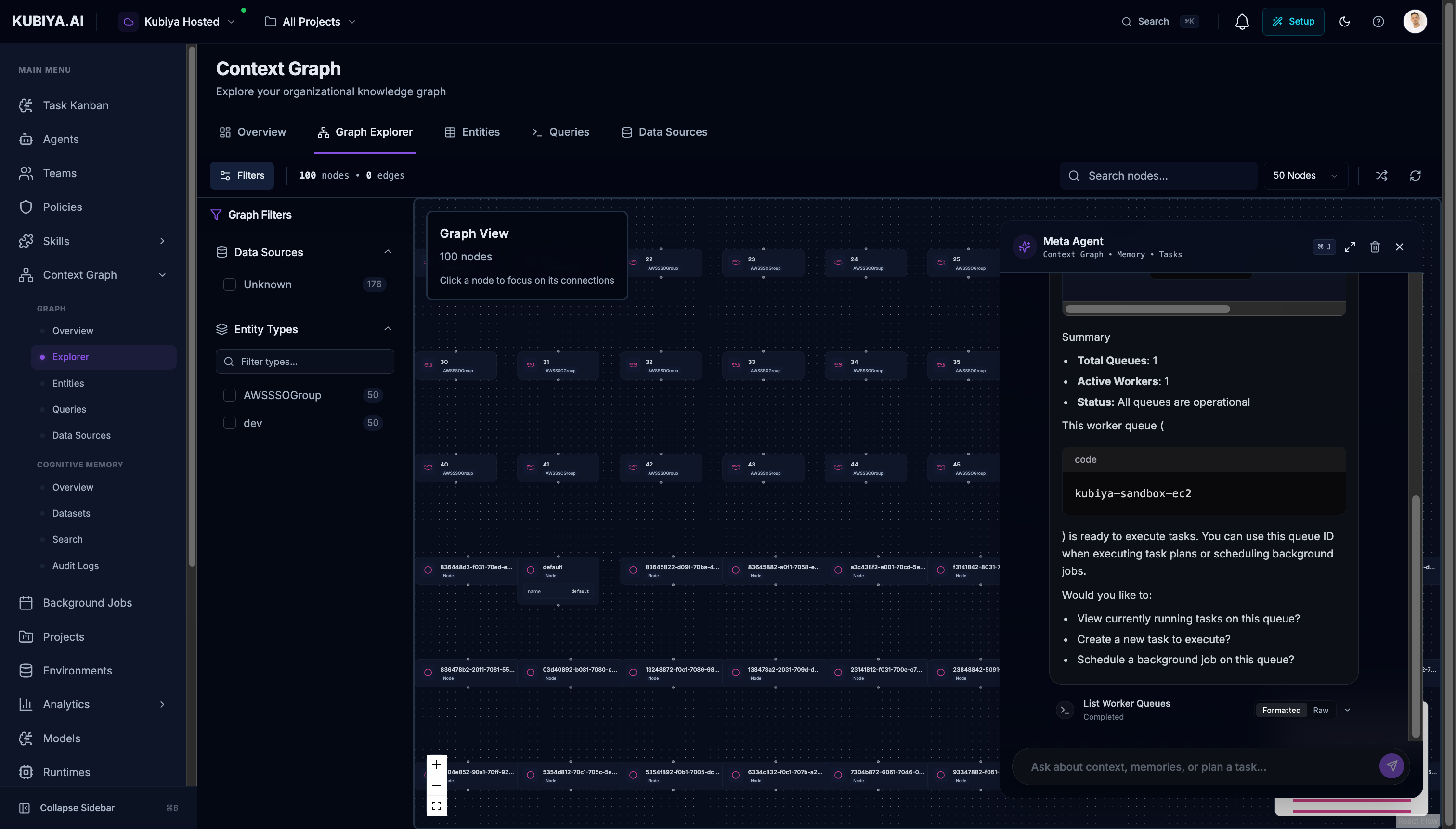Viewport: 1456px width, 829px height.
Task: Click the Setup button
Action: pos(1293,21)
